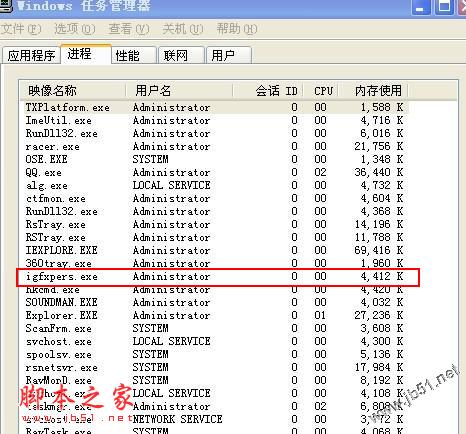
Task: Select the IEXPLORE.EXE process
Action: tap(214, 250)
